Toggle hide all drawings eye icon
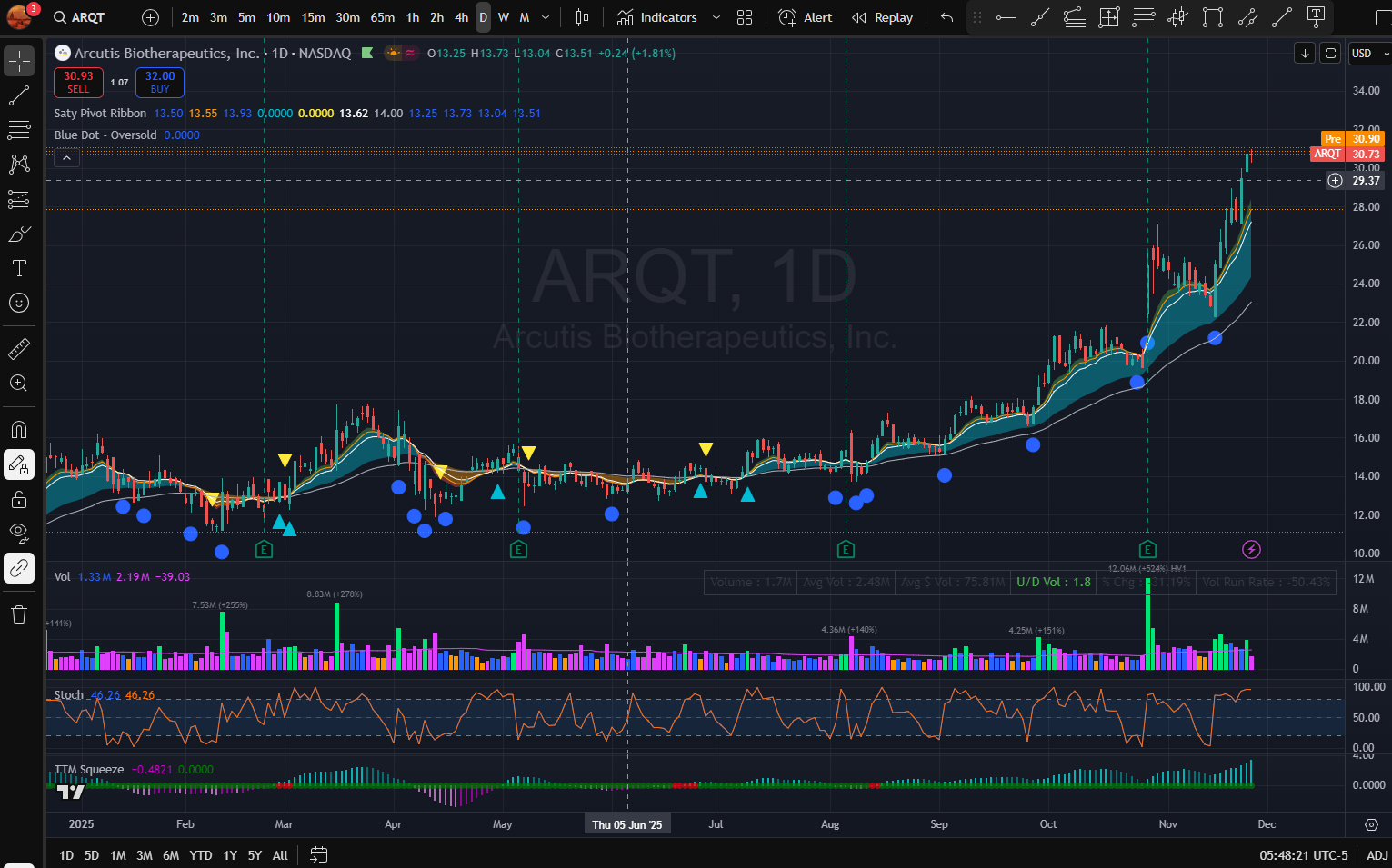Image resolution: width=1392 pixels, height=868 pixels. pyautogui.click(x=19, y=534)
